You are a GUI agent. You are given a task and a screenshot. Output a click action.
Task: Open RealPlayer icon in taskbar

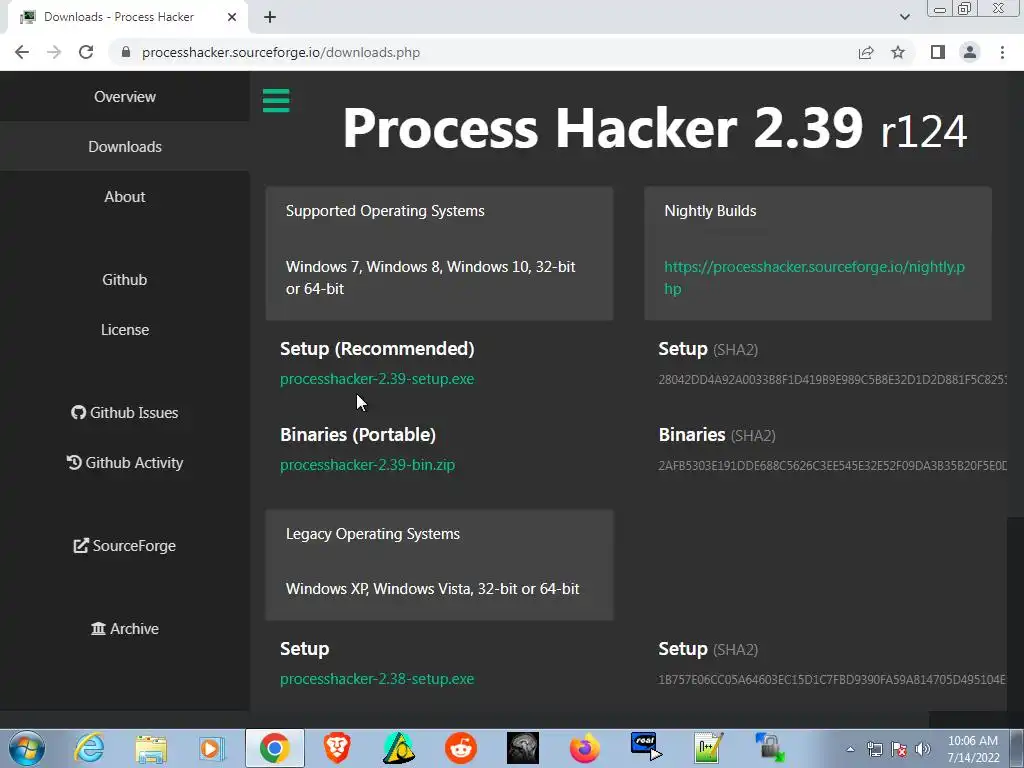[x=646, y=748]
